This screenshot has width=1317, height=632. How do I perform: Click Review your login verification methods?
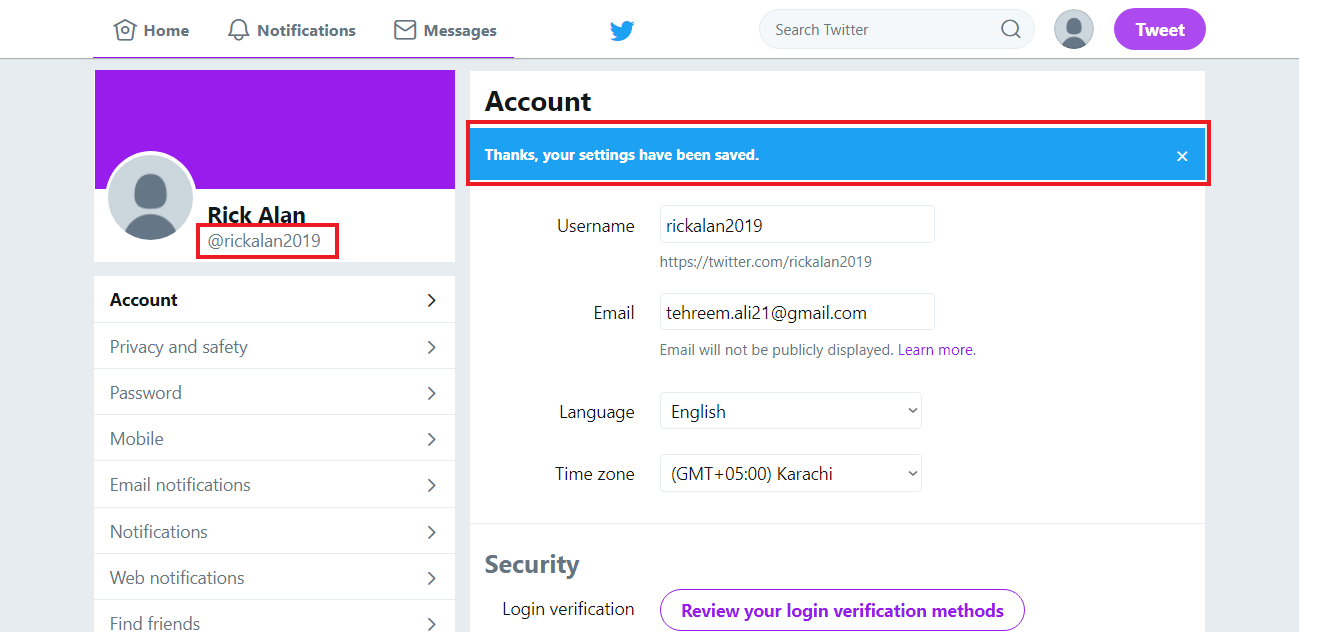(x=841, y=610)
